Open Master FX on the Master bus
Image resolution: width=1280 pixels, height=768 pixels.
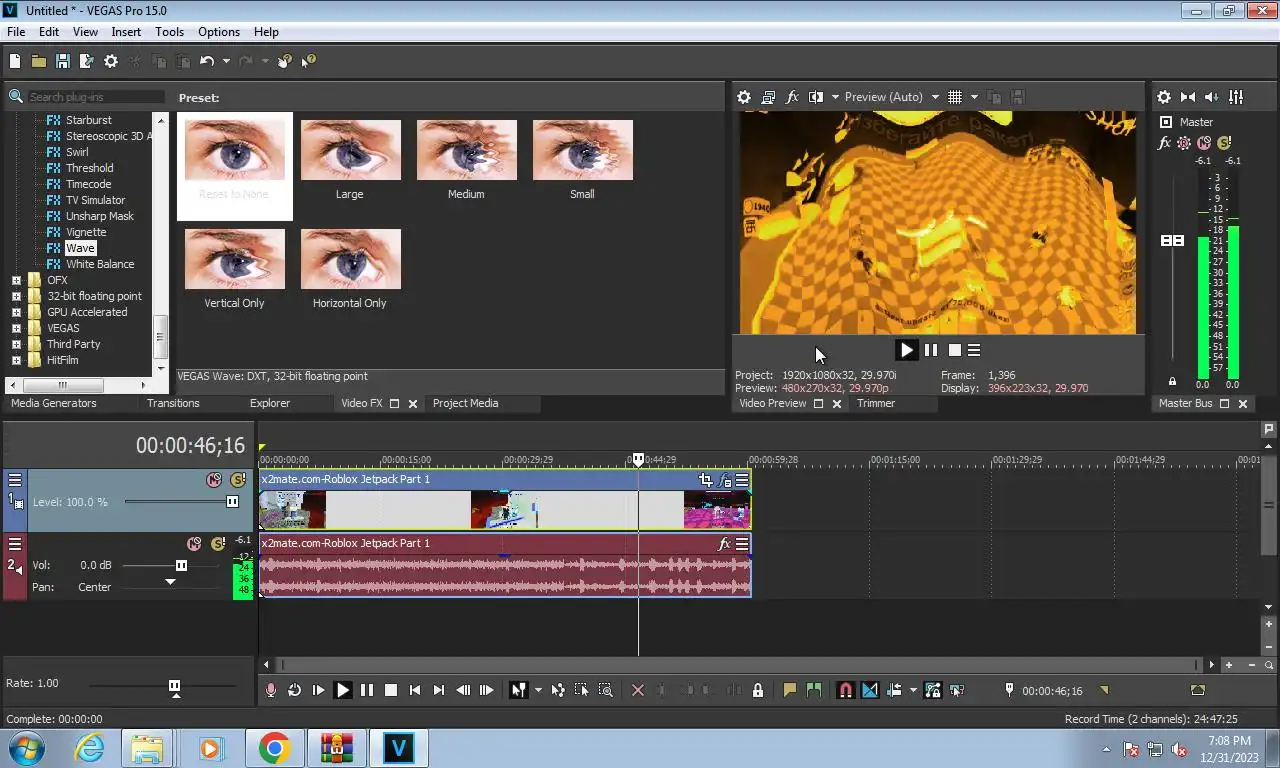[x=1164, y=143]
